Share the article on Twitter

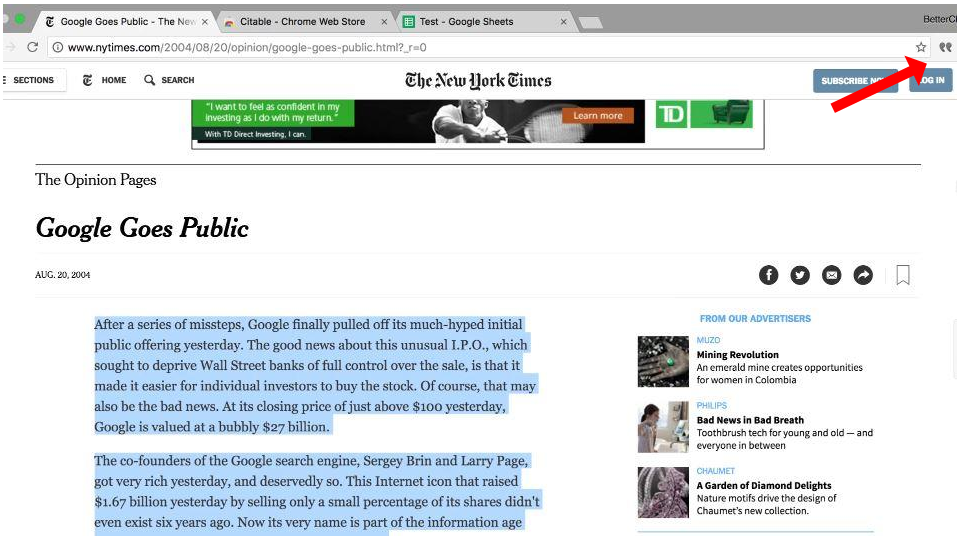pos(800,275)
